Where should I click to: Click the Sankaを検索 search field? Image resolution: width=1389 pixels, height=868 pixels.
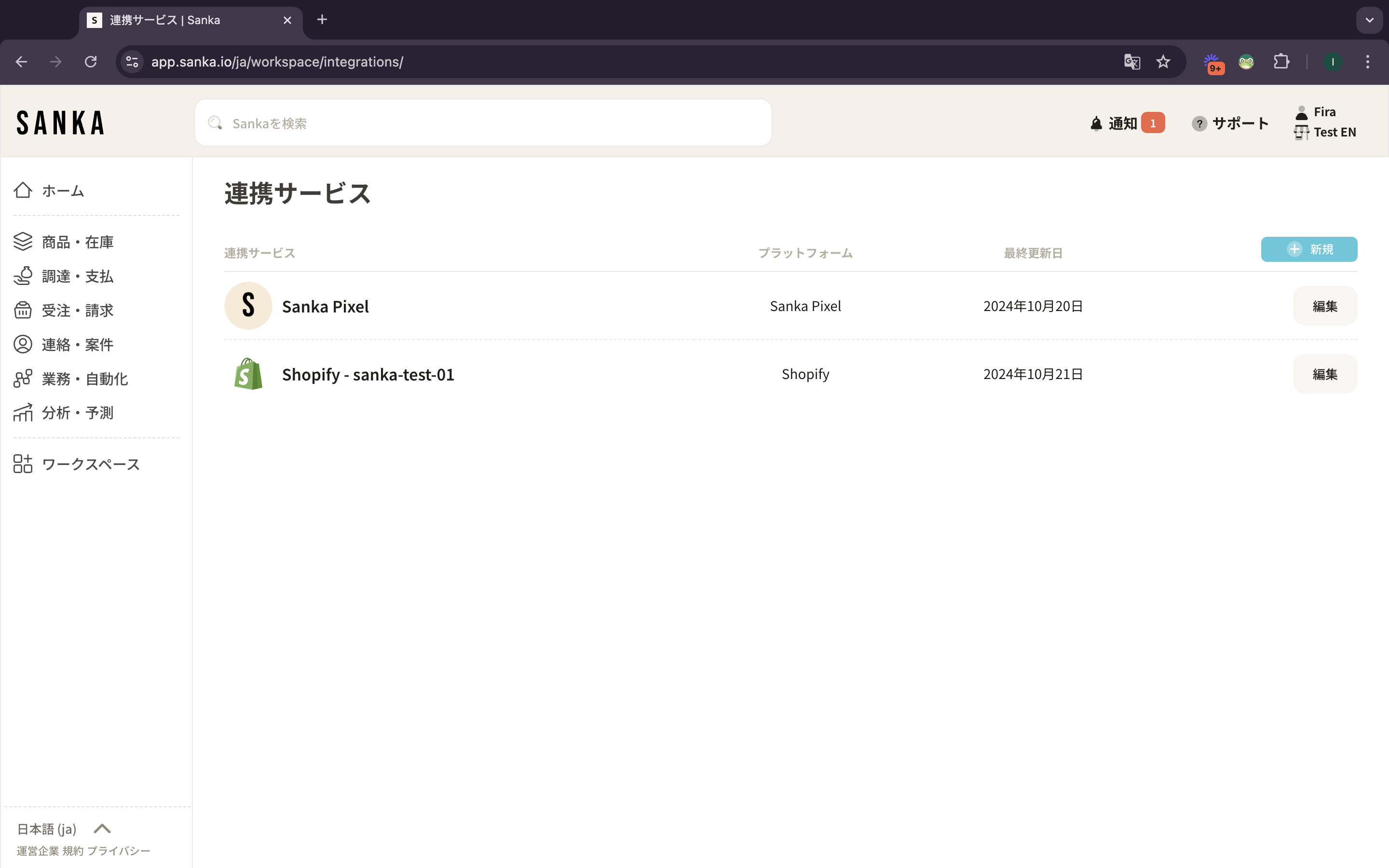482,123
